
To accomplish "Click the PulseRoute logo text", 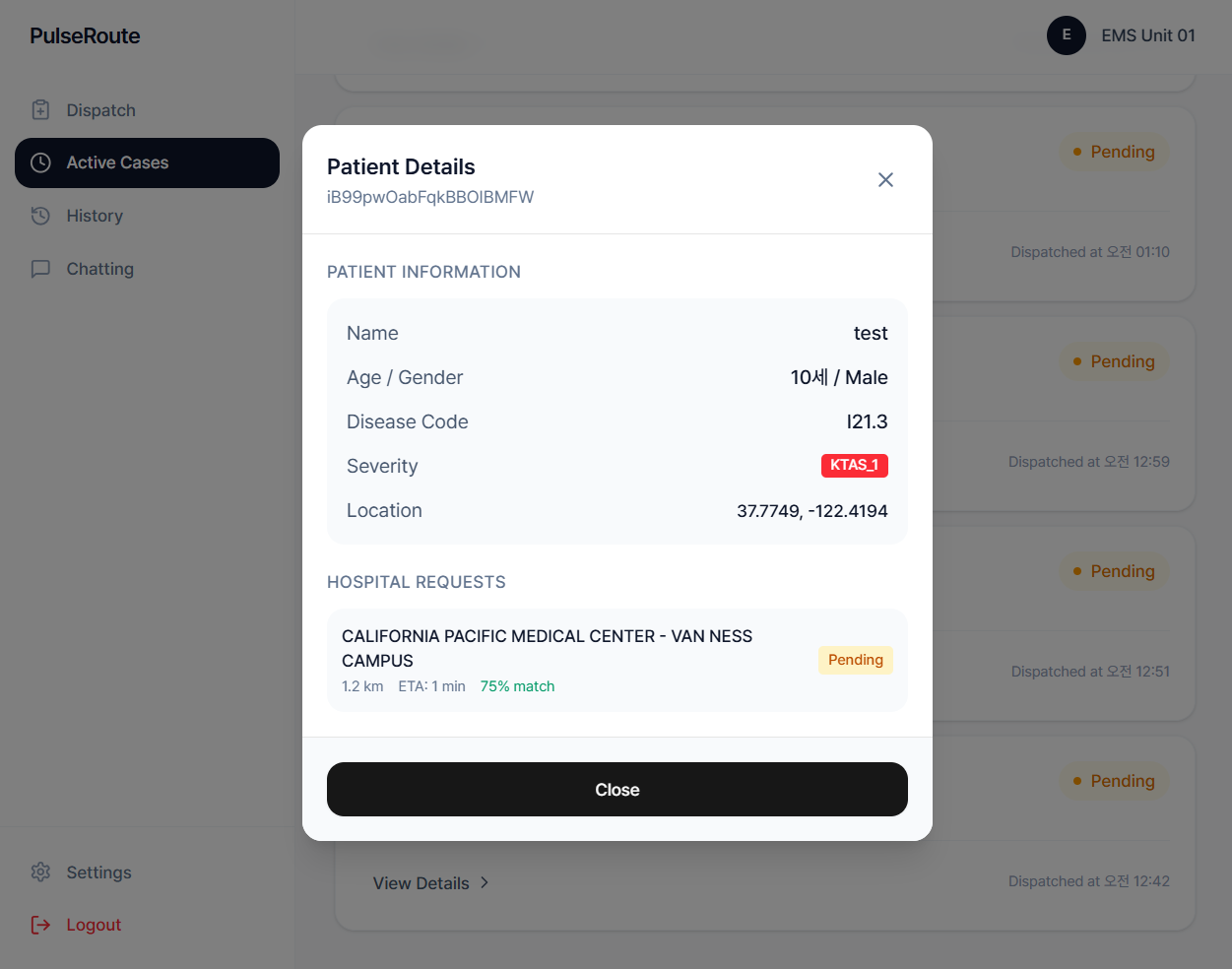I will pos(85,35).
